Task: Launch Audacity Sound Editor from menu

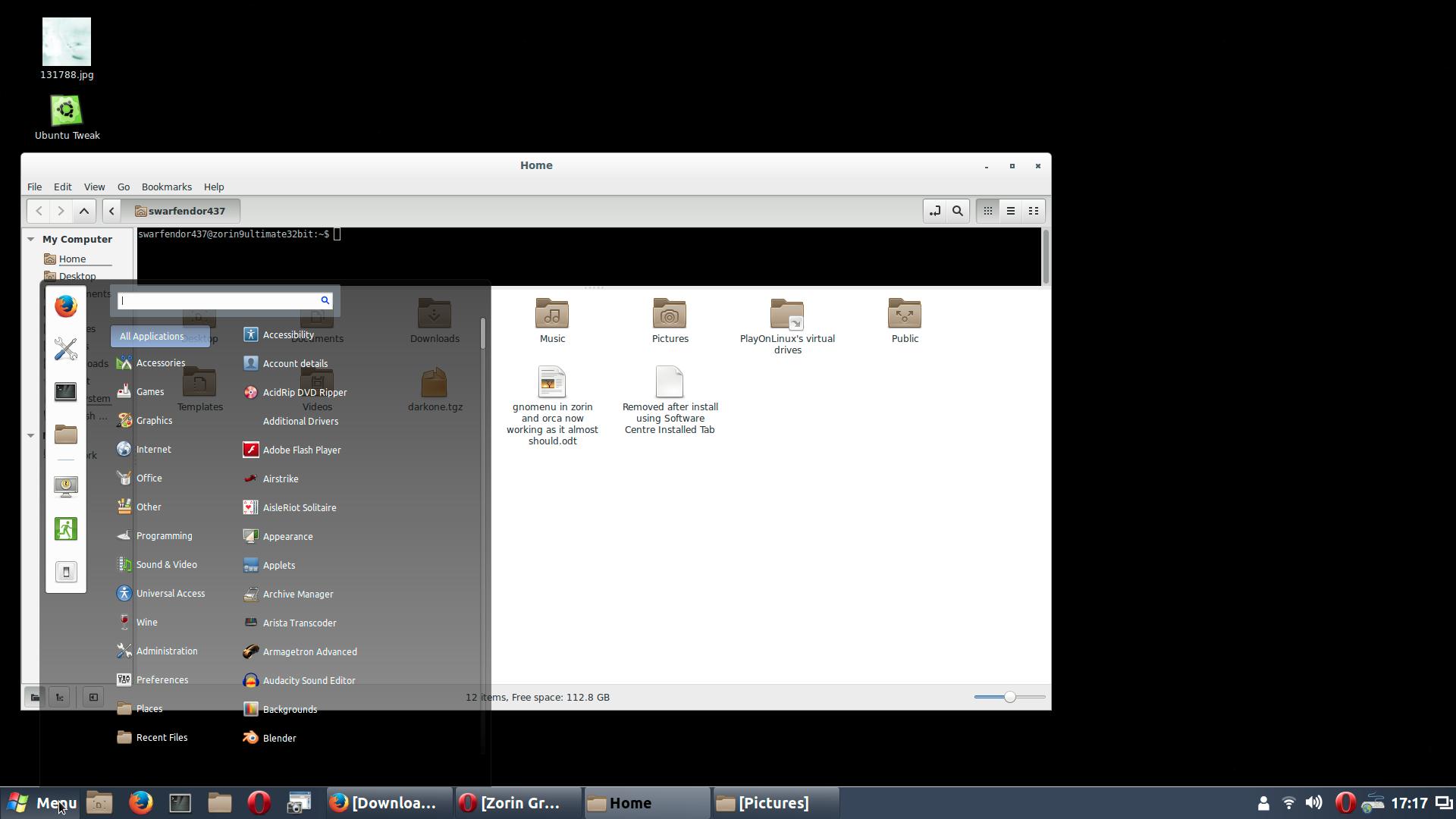Action: coord(309,680)
